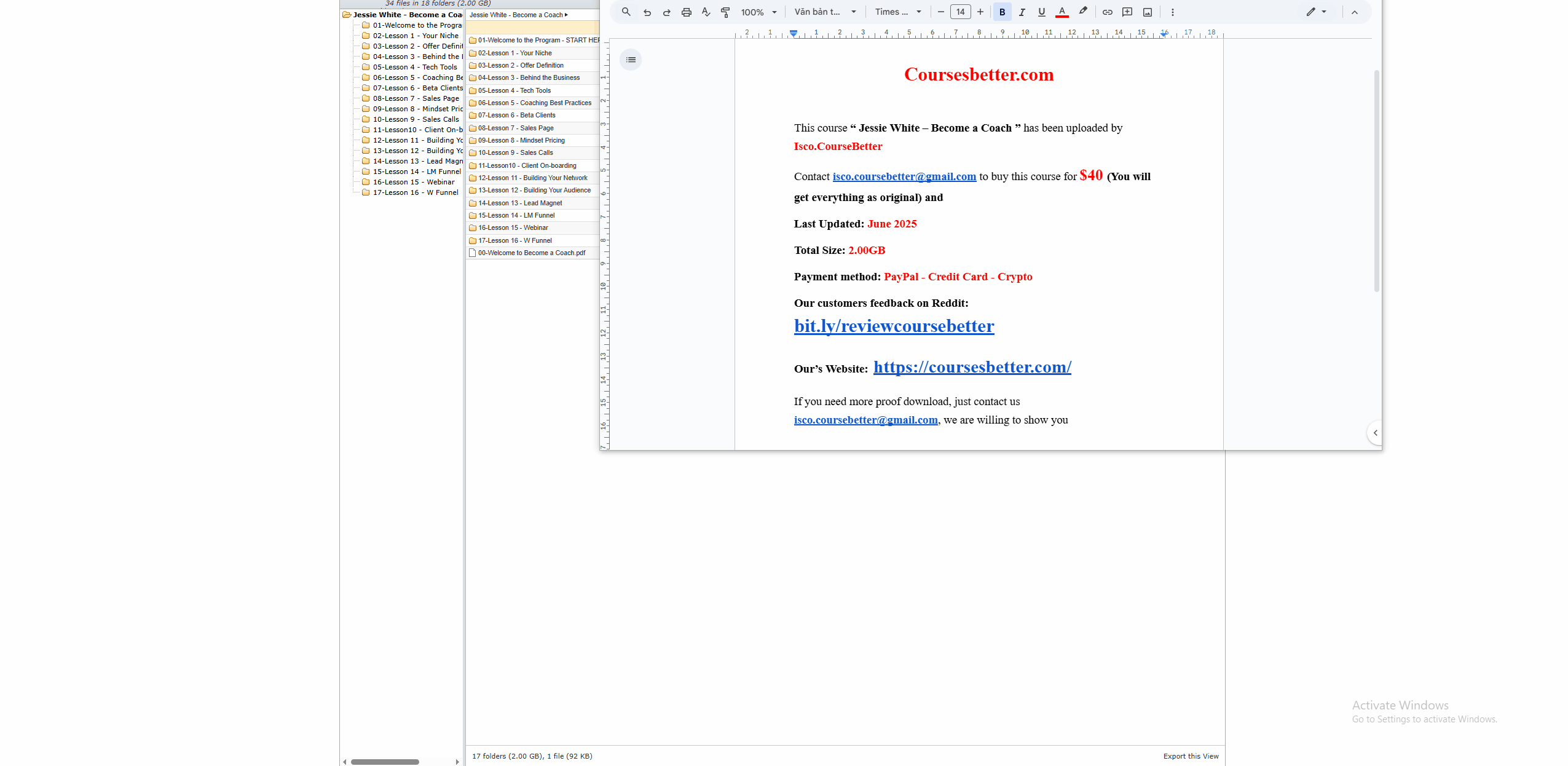Toggle underline formatting
This screenshot has height=766, width=1568.
[1041, 12]
